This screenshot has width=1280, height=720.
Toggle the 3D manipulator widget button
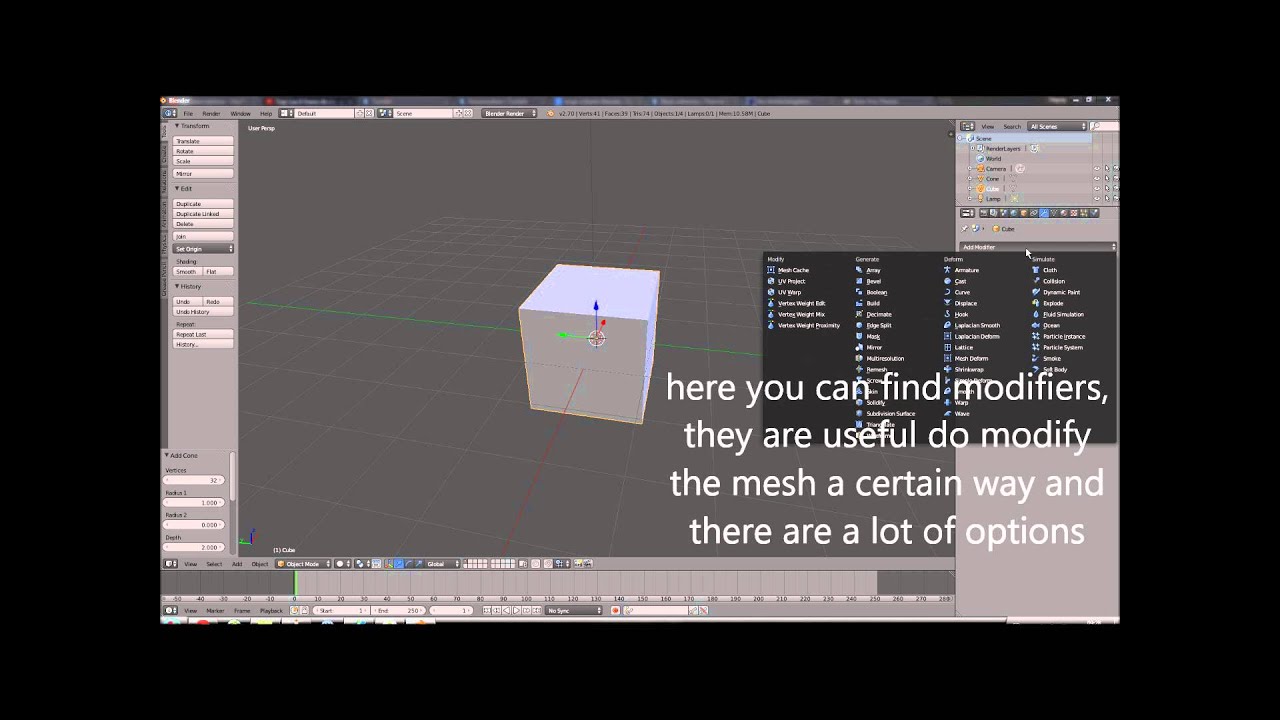(x=389, y=563)
